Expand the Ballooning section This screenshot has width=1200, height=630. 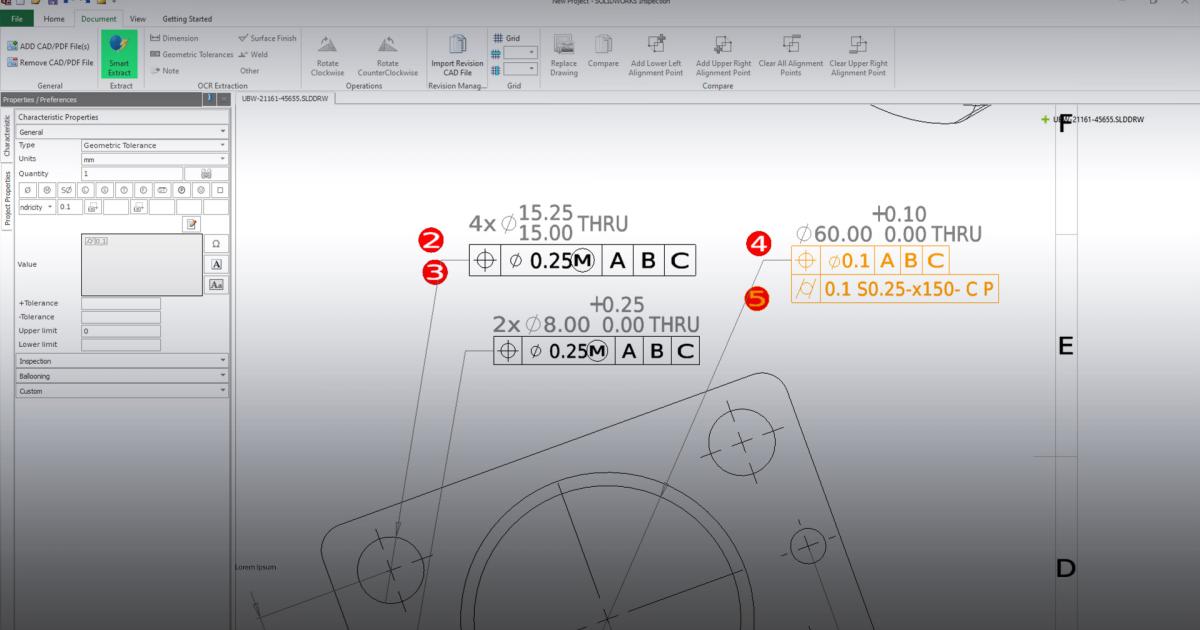(122, 376)
